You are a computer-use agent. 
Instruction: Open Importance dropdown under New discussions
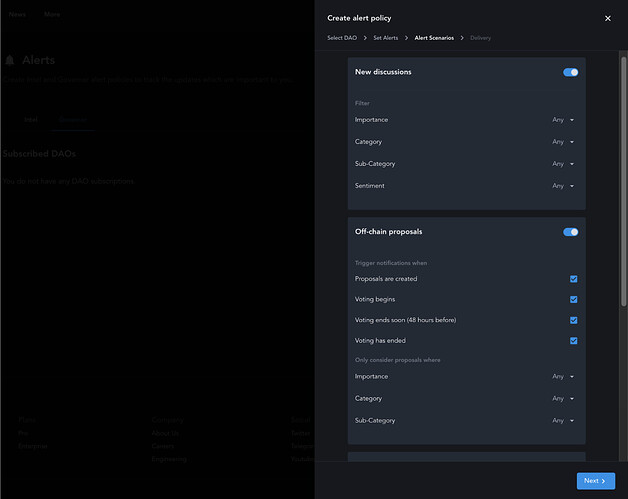click(564, 120)
